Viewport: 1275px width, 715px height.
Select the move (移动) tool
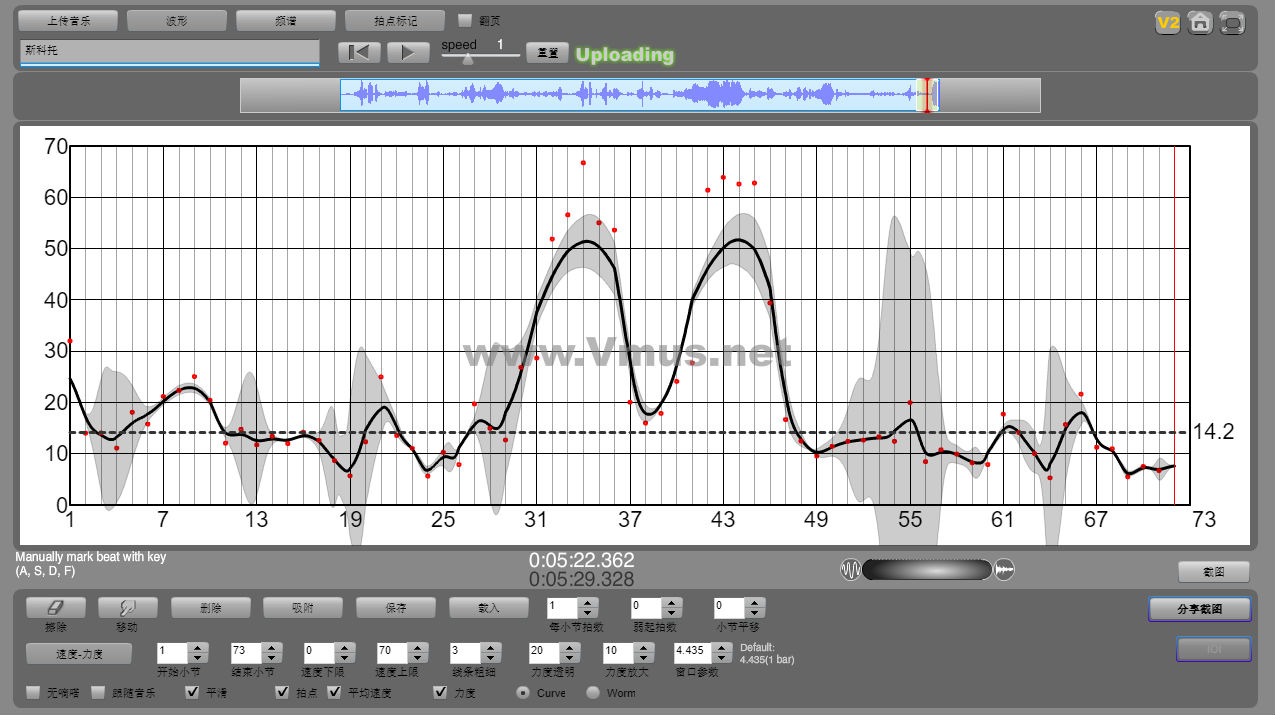pos(127,607)
